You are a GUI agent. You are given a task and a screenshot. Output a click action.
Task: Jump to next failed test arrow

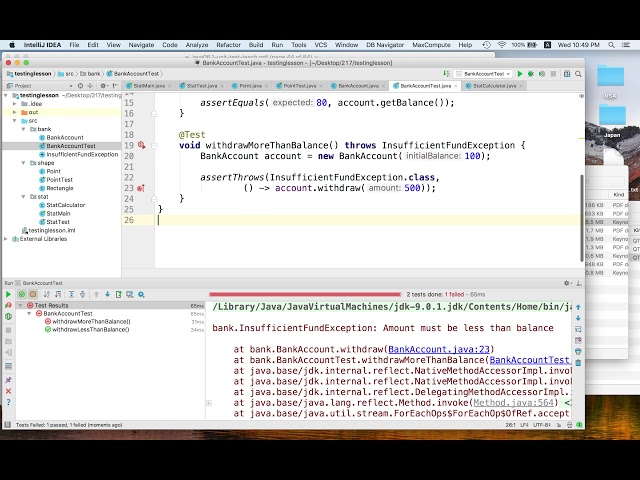pyautogui.click(x=107, y=294)
